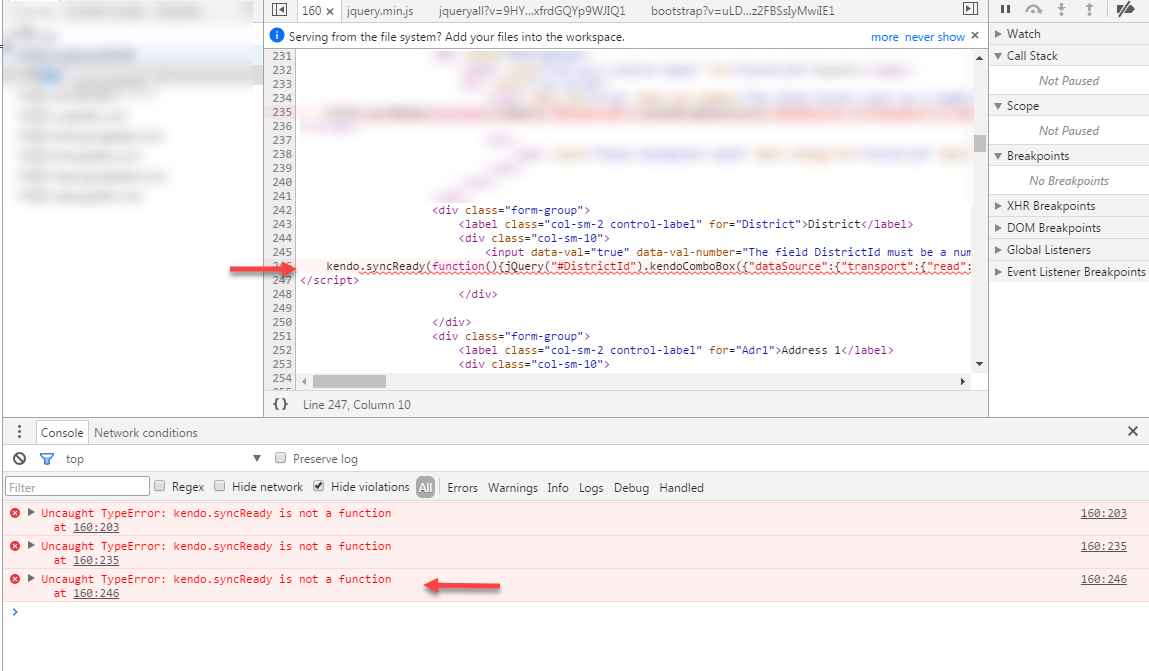Click the error icon for 160:203

[x=15, y=513]
